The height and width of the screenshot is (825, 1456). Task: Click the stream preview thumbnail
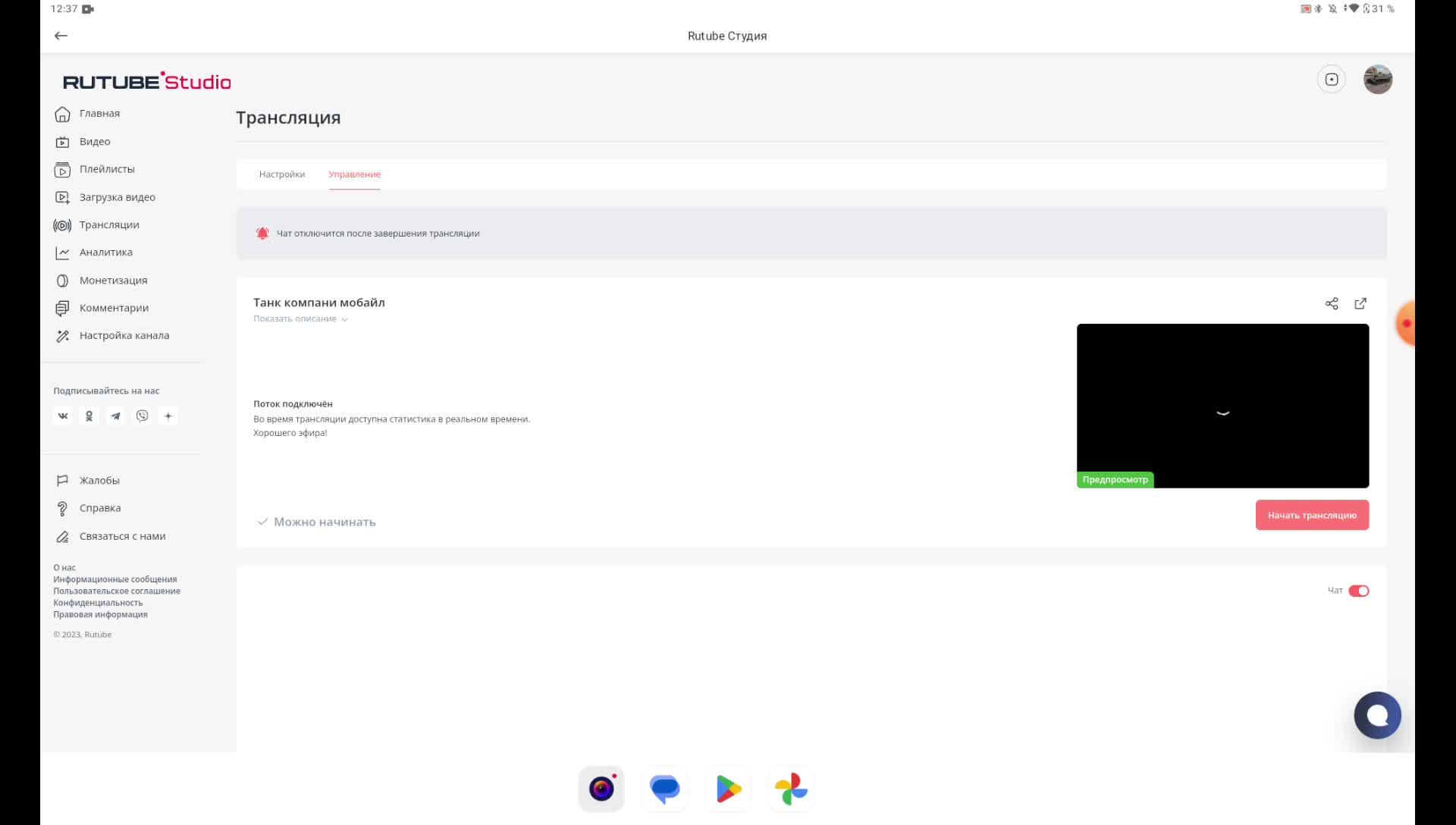[1222, 406]
